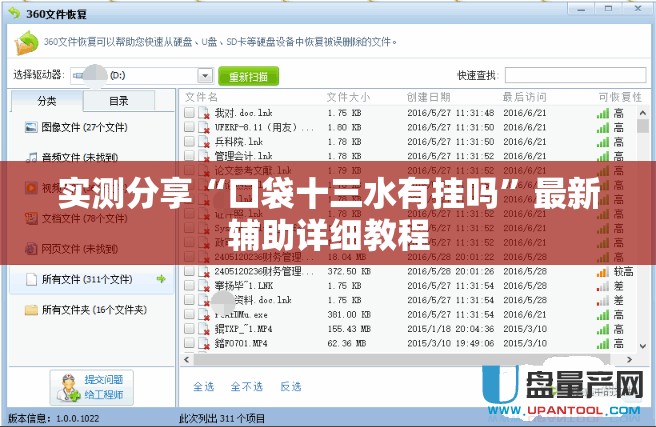
Task: Check the box for 管理会计.lnk
Action: click(x=189, y=156)
